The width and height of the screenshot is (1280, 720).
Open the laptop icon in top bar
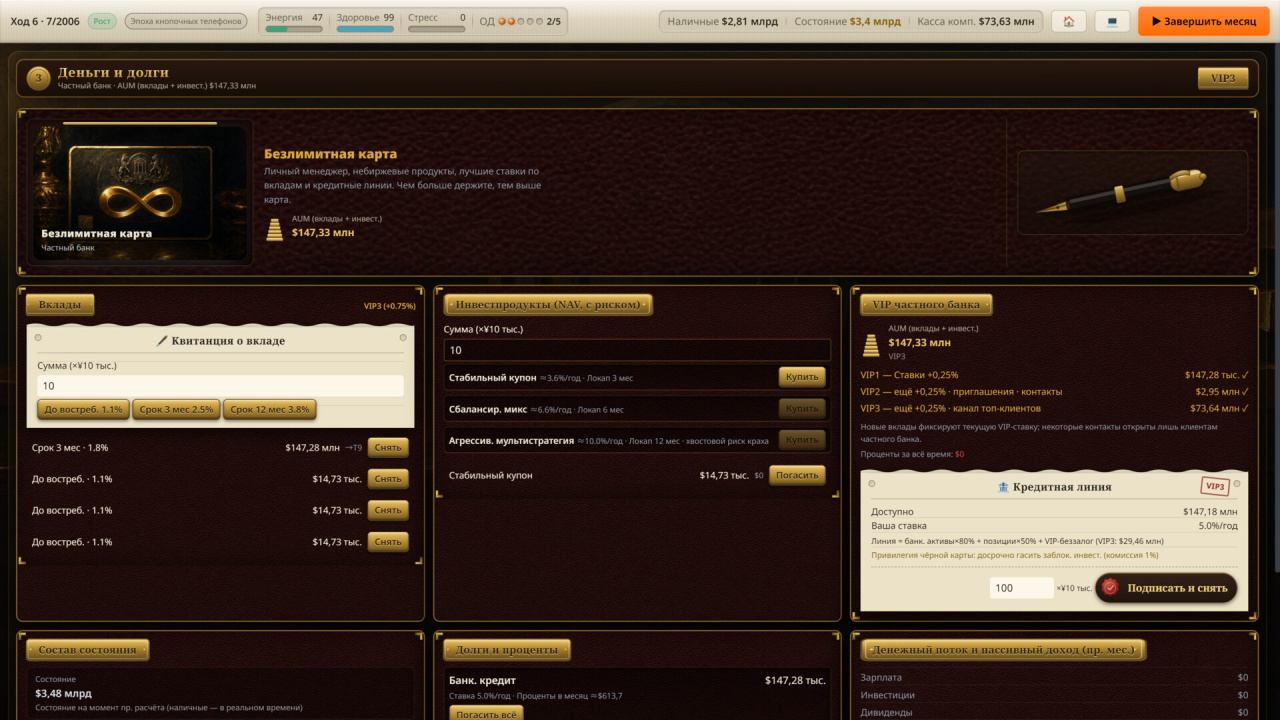[x=1112, y=21]
